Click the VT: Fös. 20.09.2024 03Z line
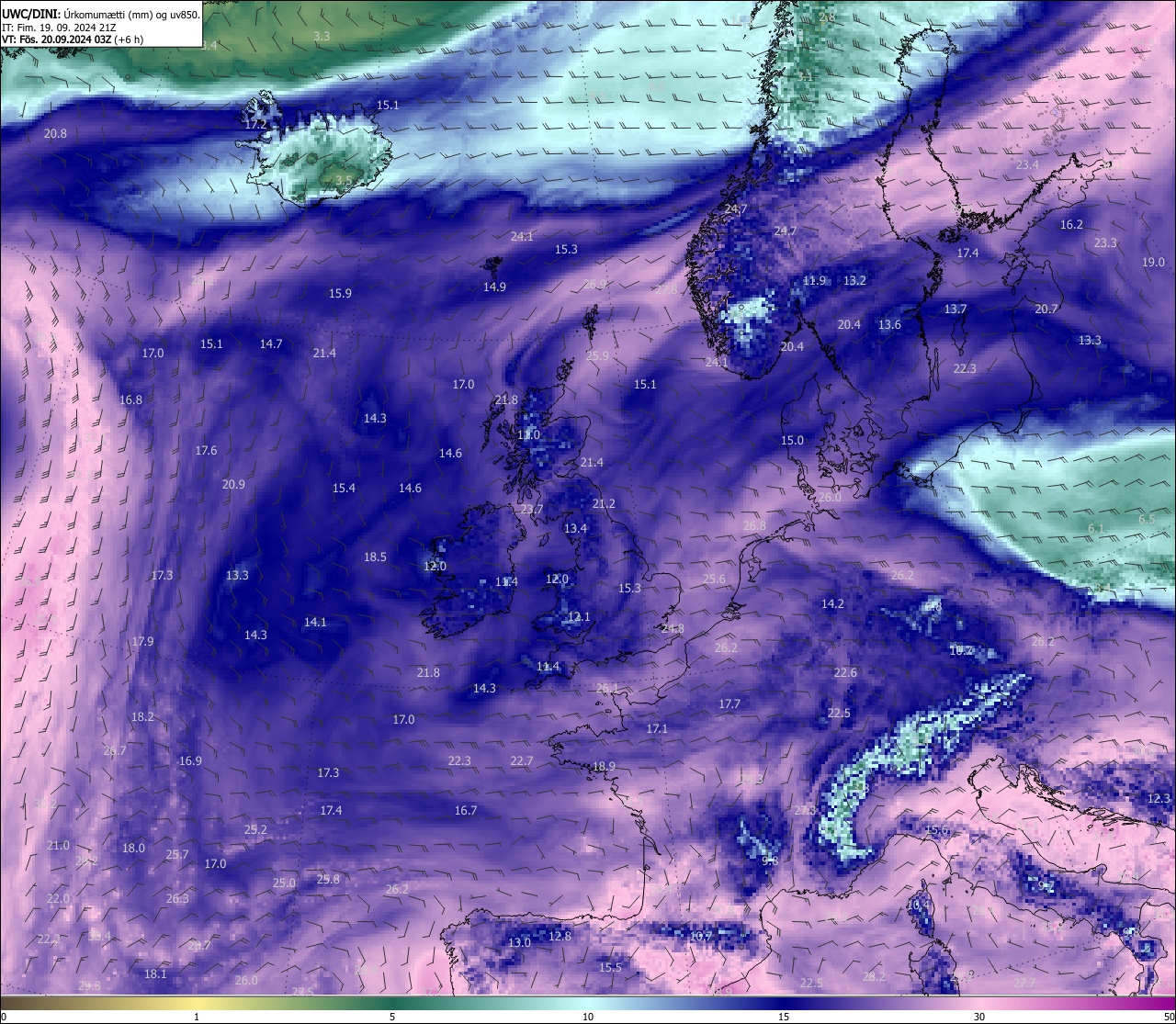 [73, 39]
